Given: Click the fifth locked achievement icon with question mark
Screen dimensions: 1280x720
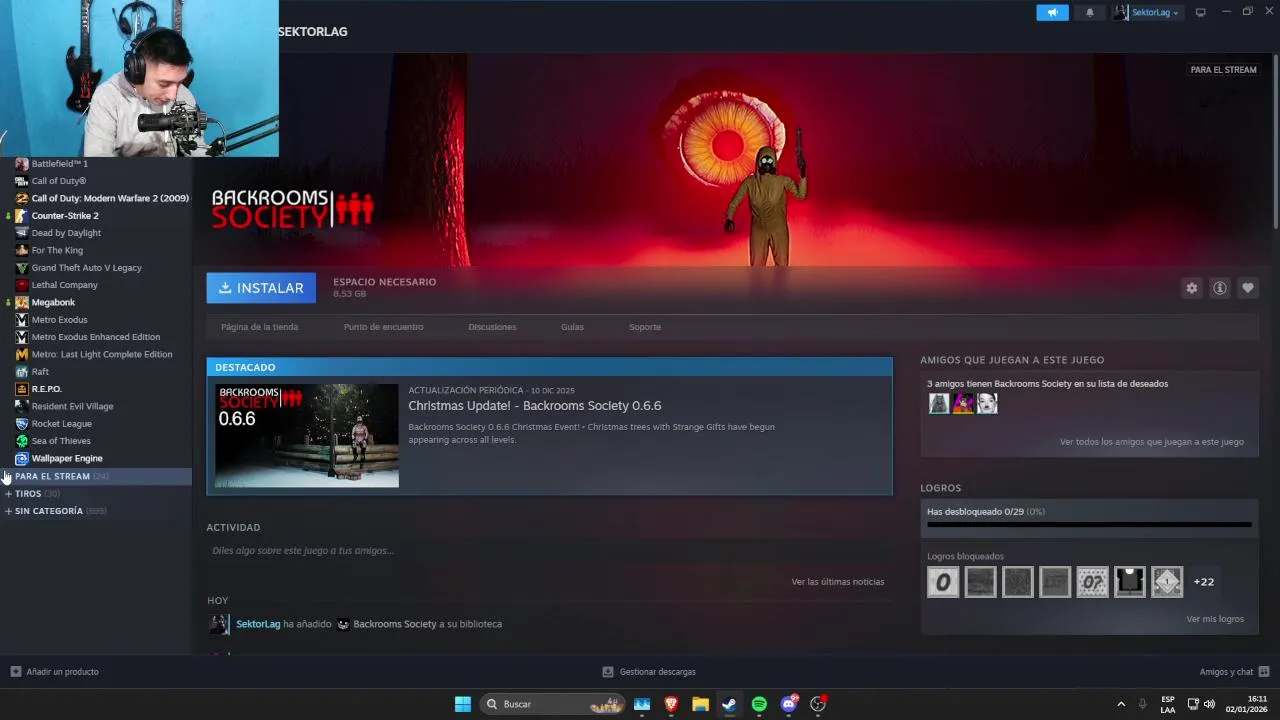Looking at the screenshot, I should pyautogui.click(x=1092, y=582).
